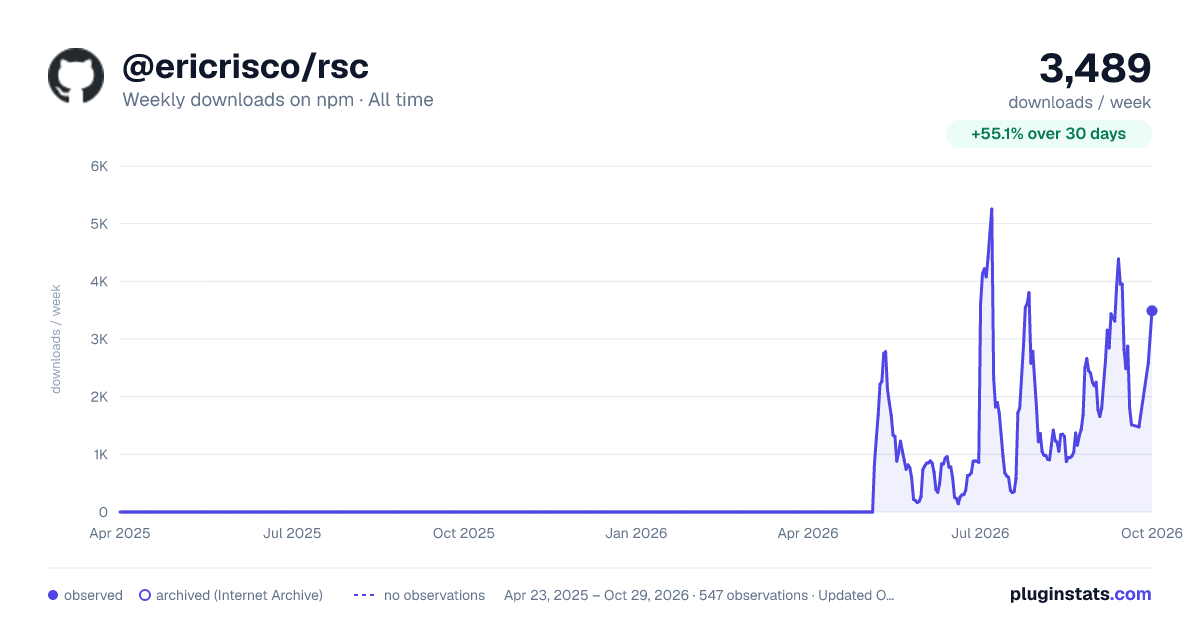Click the 3,489 downloads count
1200x630 pixels.
[1095, 68]
